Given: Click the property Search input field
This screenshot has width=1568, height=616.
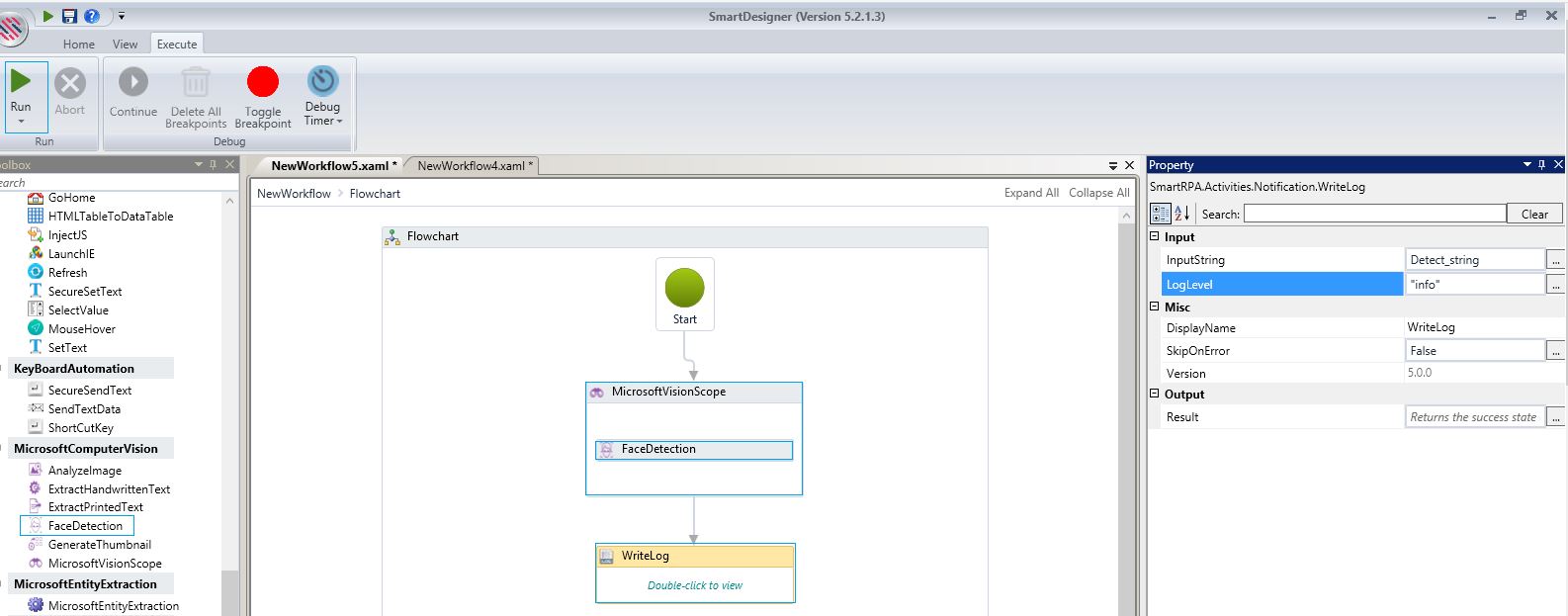Looking at the screenshot, I should pos(1373,214).
